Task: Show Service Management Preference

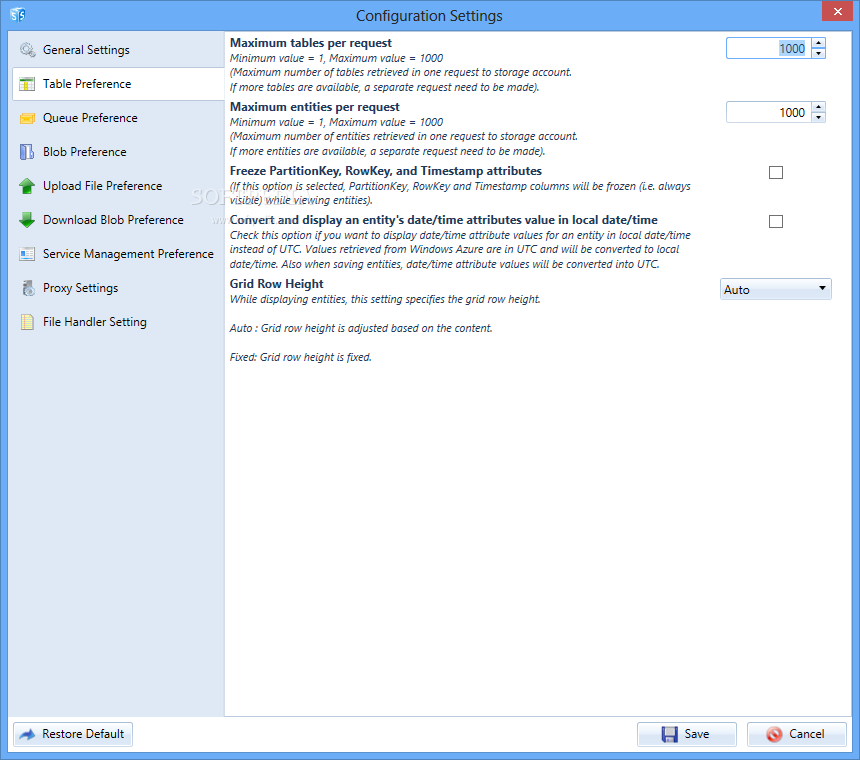Action: pos(118,254)
